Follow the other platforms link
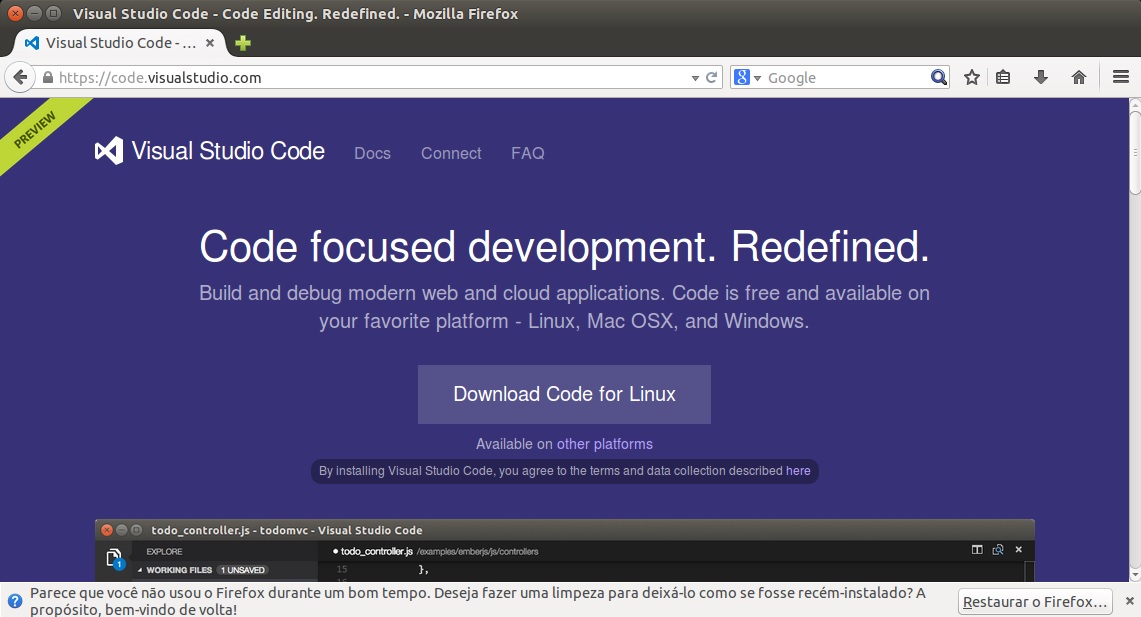Viewport: 1141px width, 617px height. 604,444
